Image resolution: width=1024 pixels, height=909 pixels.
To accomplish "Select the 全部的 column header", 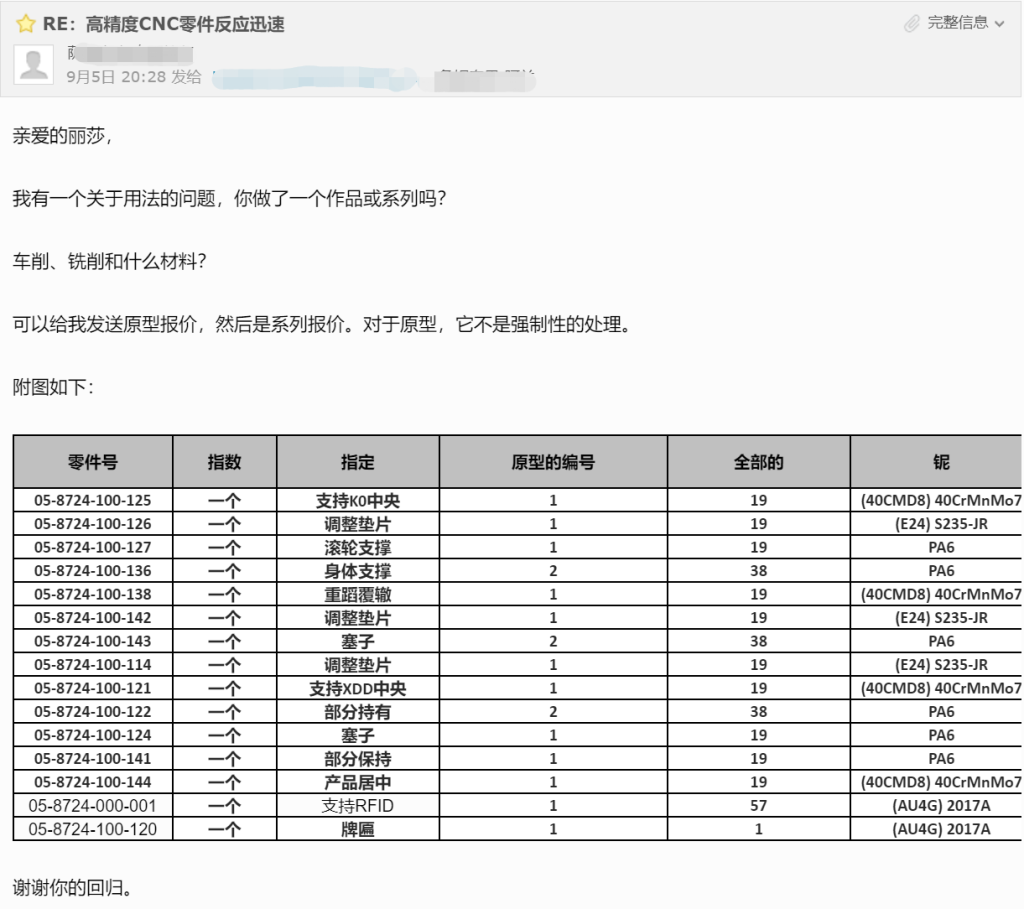I will [758, 462].
